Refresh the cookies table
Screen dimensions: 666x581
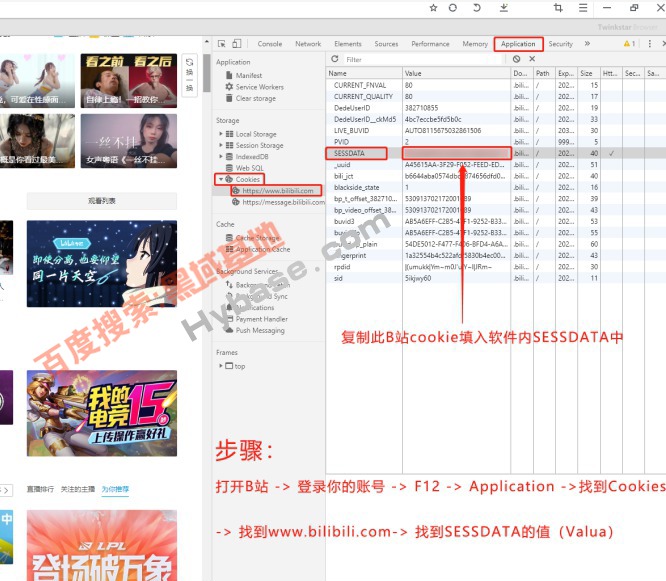pos(335,59)
